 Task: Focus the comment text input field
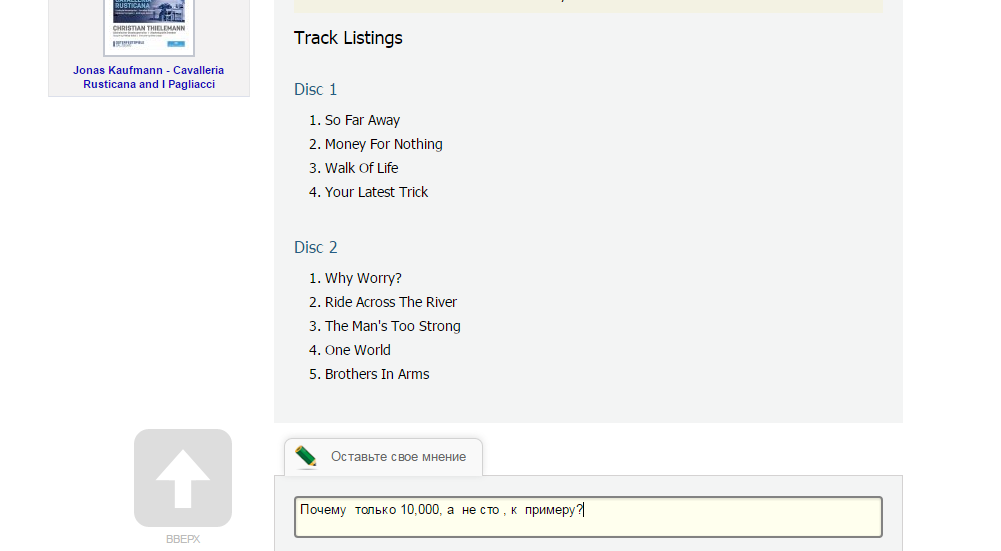click(588, 517)
